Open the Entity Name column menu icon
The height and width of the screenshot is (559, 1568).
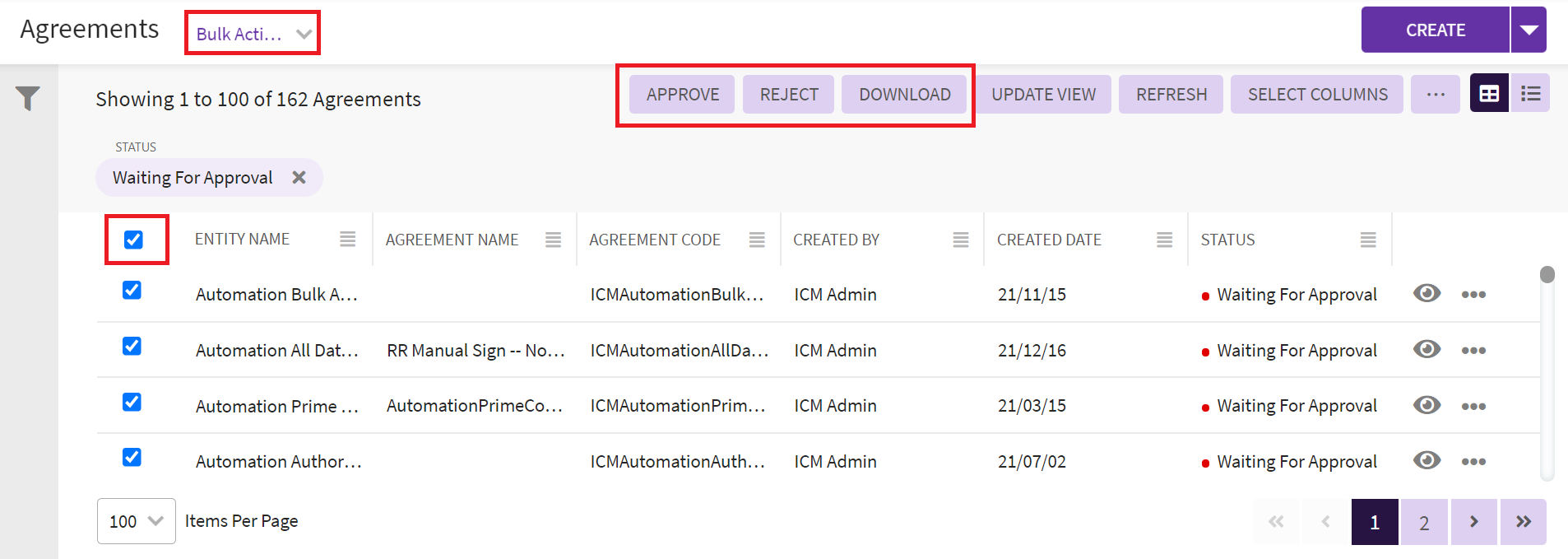pyautogui.click(x=347, y=239)
